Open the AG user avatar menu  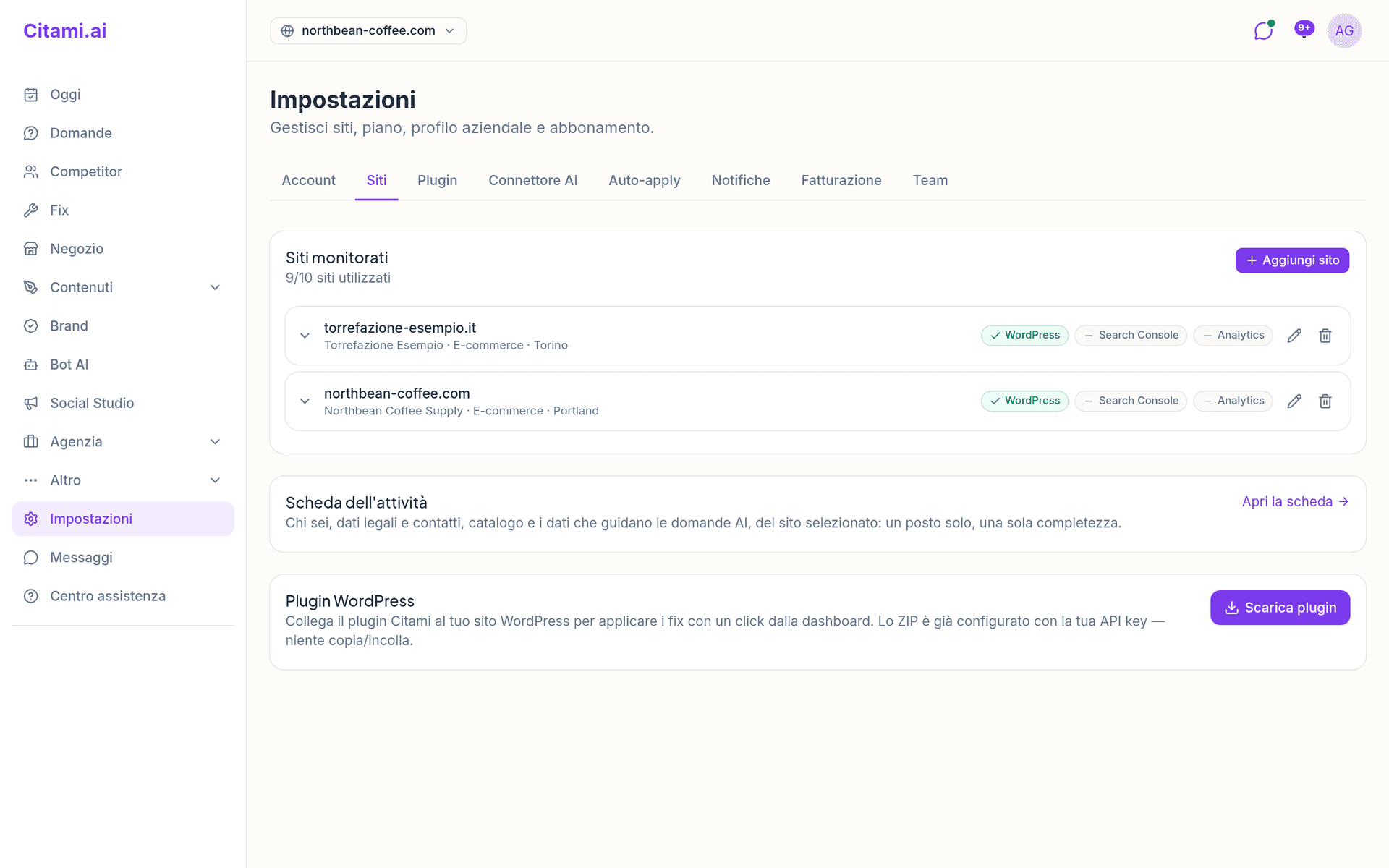(1344, 31)
